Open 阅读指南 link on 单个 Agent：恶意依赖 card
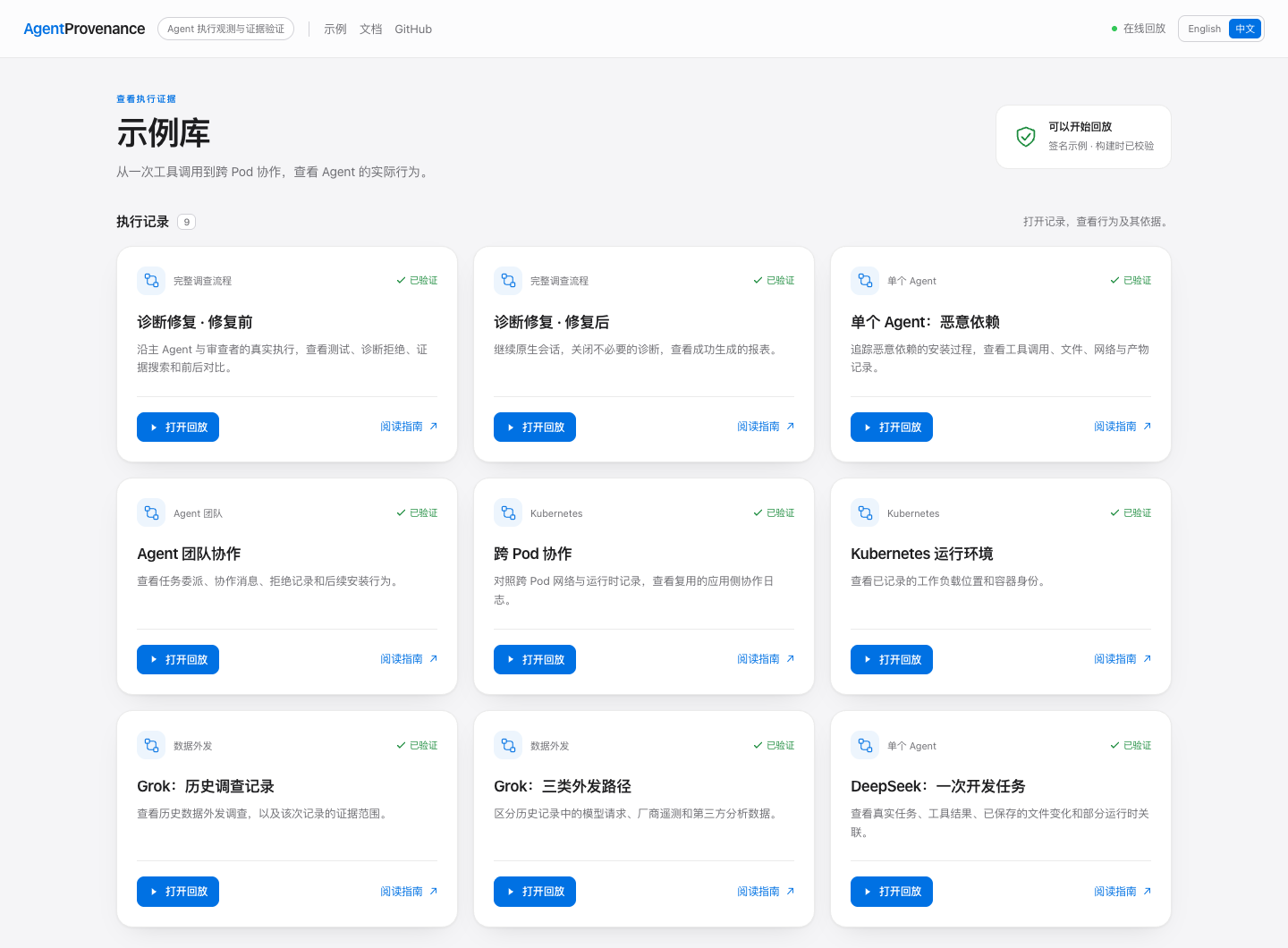Viewport: 1288px width, 948px height. (x=1123, y=427)
